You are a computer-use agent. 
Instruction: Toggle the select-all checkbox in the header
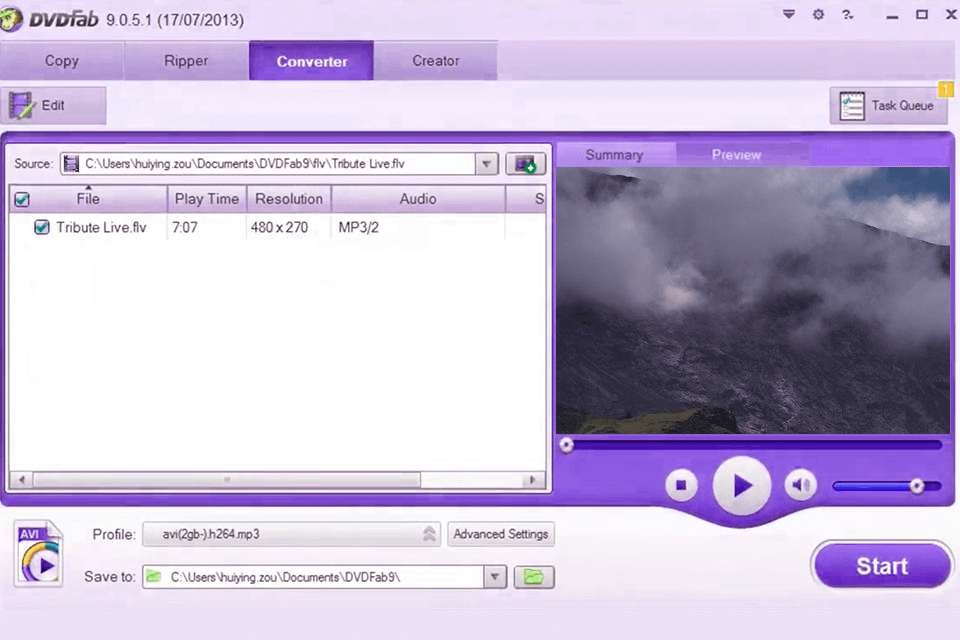click(21, 199)
